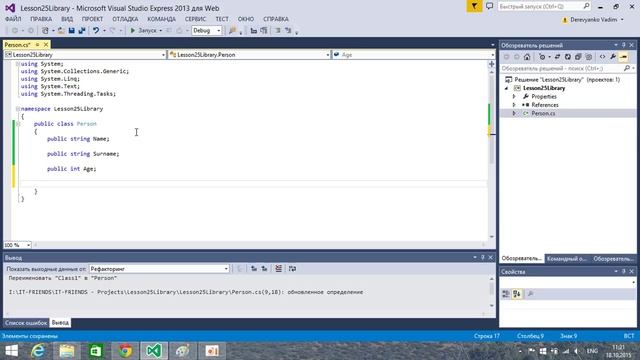640x360 pixels.
Task: Open the Pending Changes Filter icon
Action: (x=542, y=57)
